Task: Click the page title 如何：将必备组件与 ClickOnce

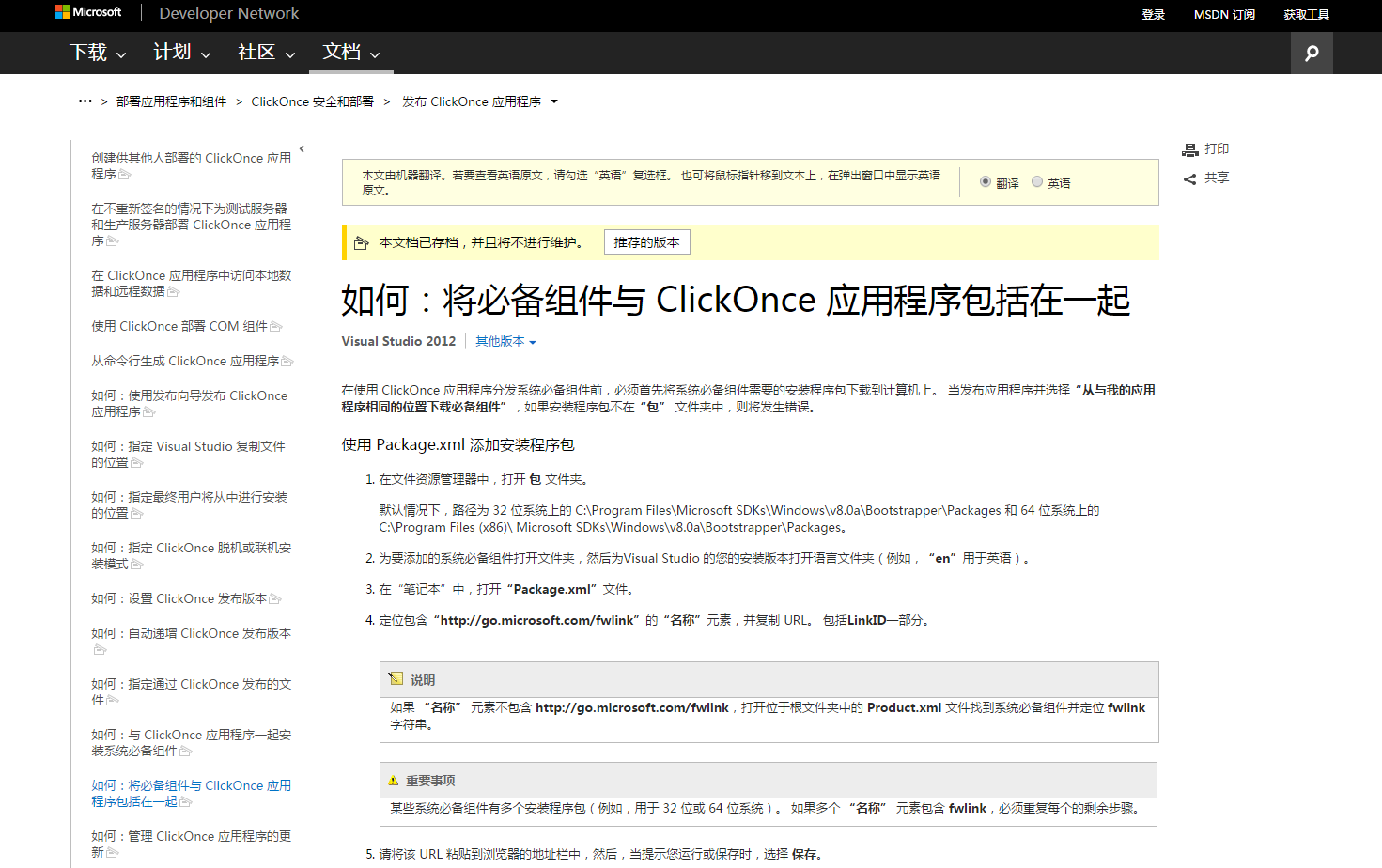Action: click(736, 301)
